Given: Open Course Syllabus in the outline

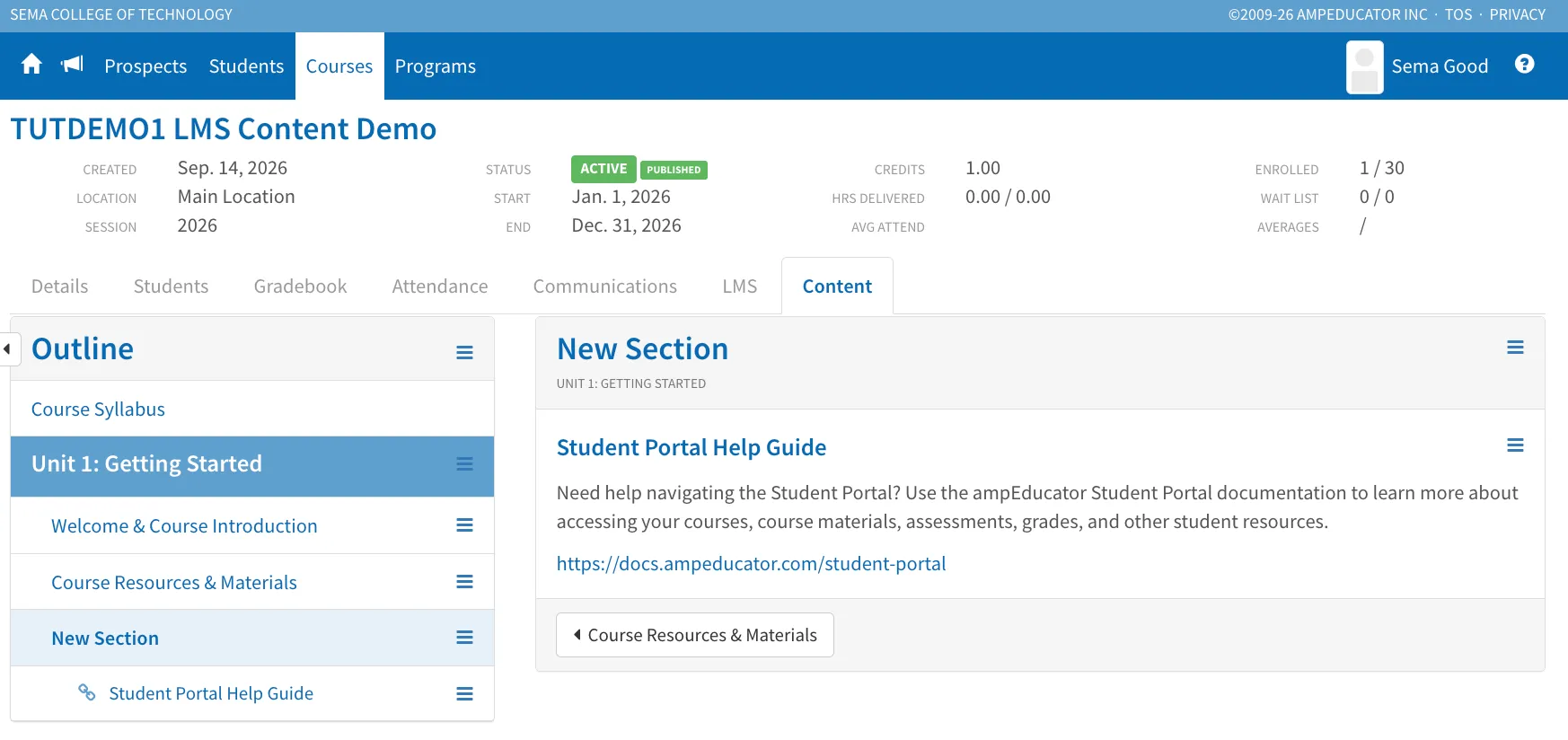Looking at the screenshot, I should [99, 410].
